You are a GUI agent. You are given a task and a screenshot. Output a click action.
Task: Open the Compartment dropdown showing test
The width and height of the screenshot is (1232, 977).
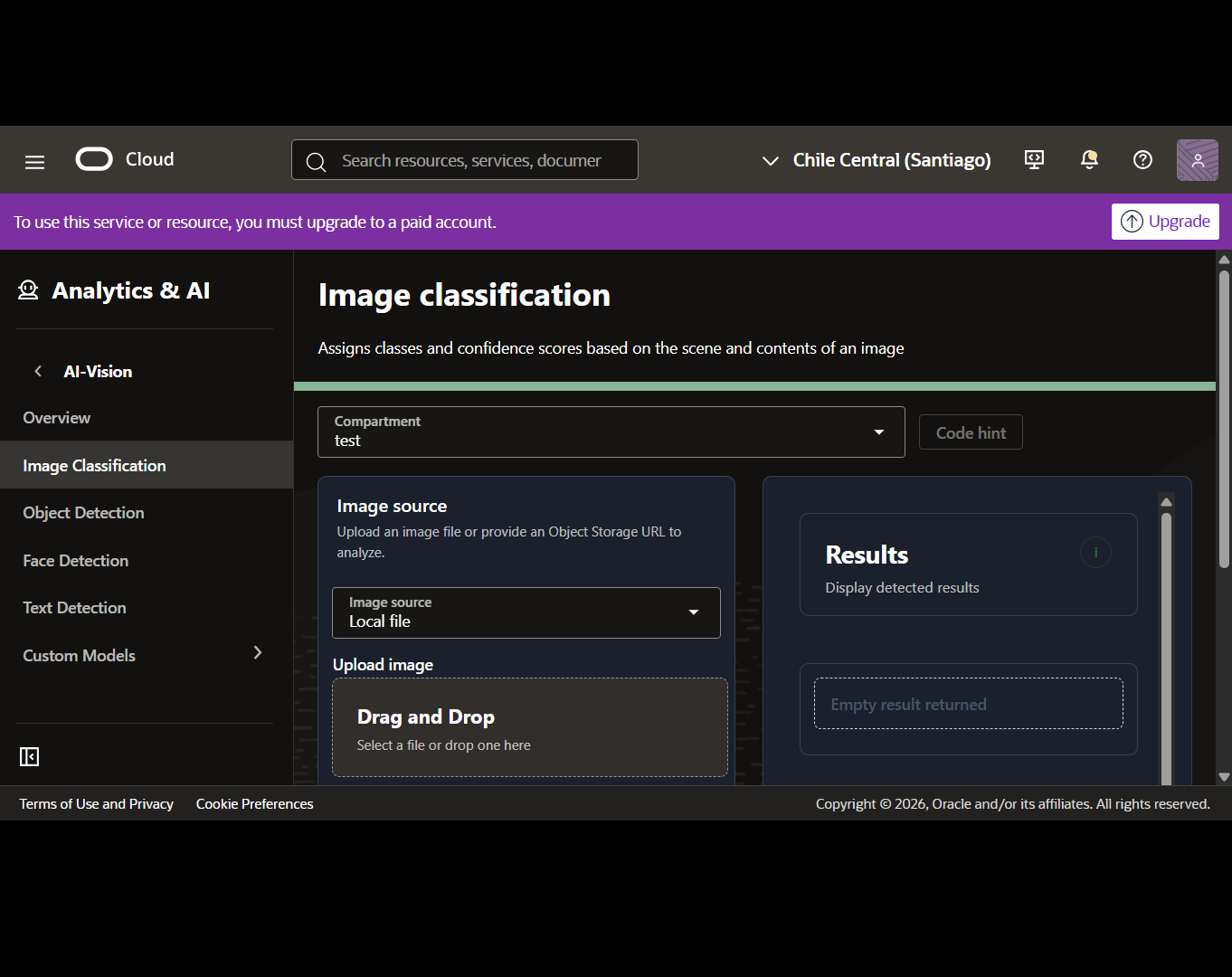coord(611,432)
